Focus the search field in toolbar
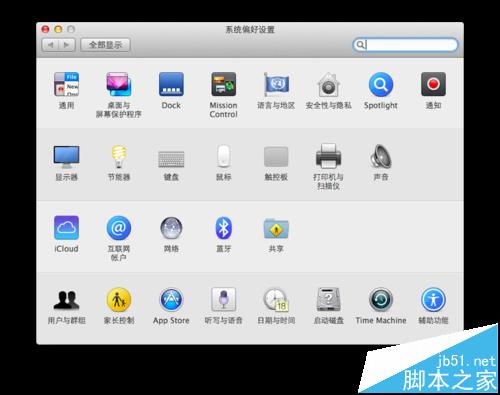This screenshot has width=500, height=395. coord(405,45)
